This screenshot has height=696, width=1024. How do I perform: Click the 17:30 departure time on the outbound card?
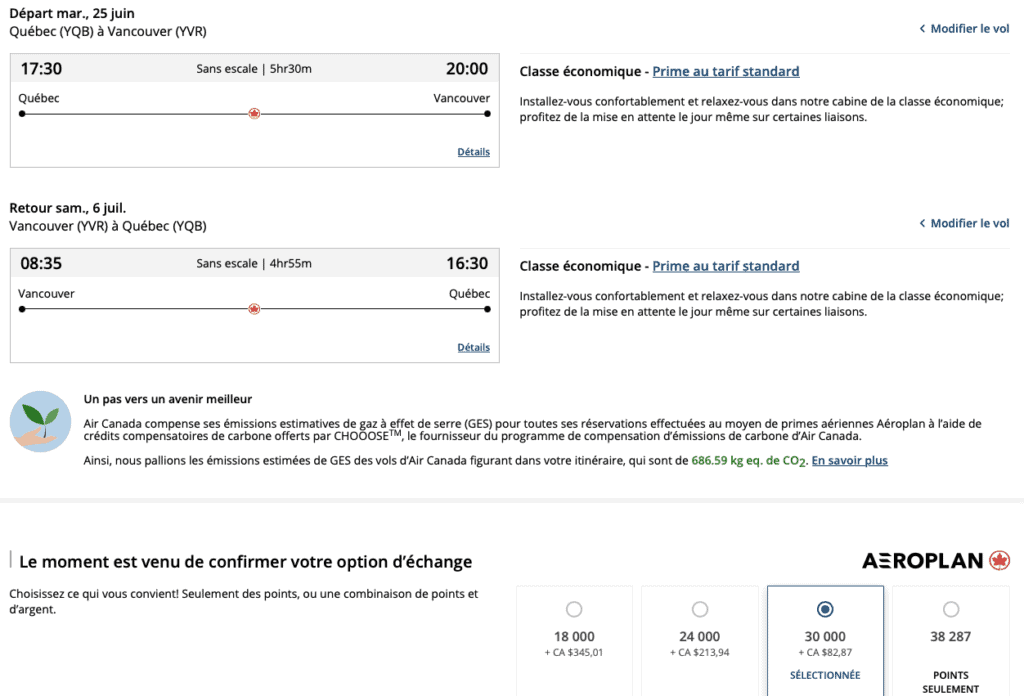click(x=41, y=69)
